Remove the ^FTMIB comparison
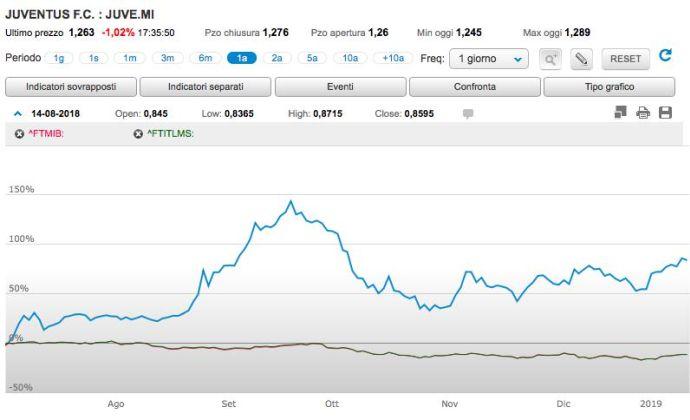Screen dimensions: 690x420 click(x=19, y=134)
